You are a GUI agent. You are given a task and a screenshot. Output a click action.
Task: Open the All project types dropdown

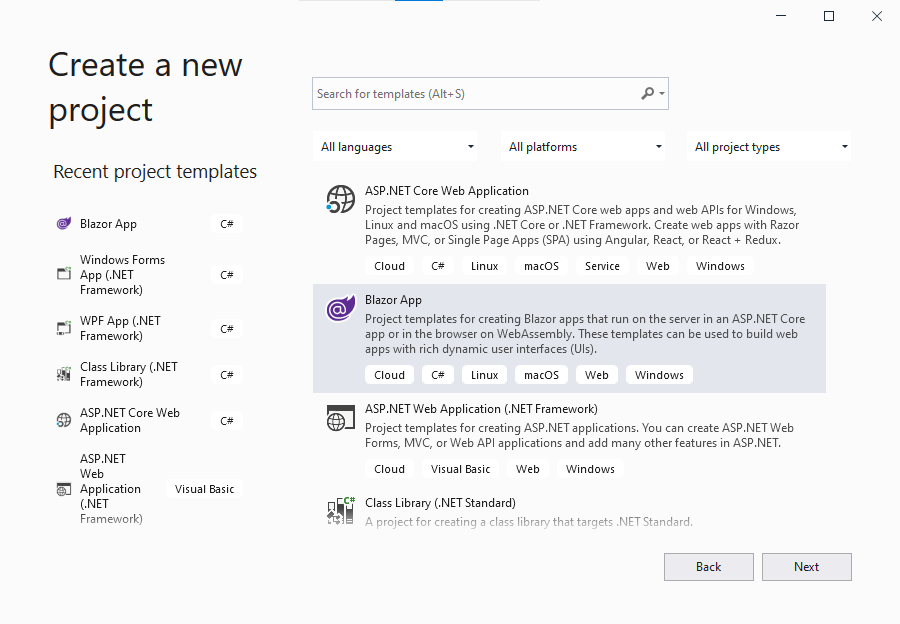(770, 147)
